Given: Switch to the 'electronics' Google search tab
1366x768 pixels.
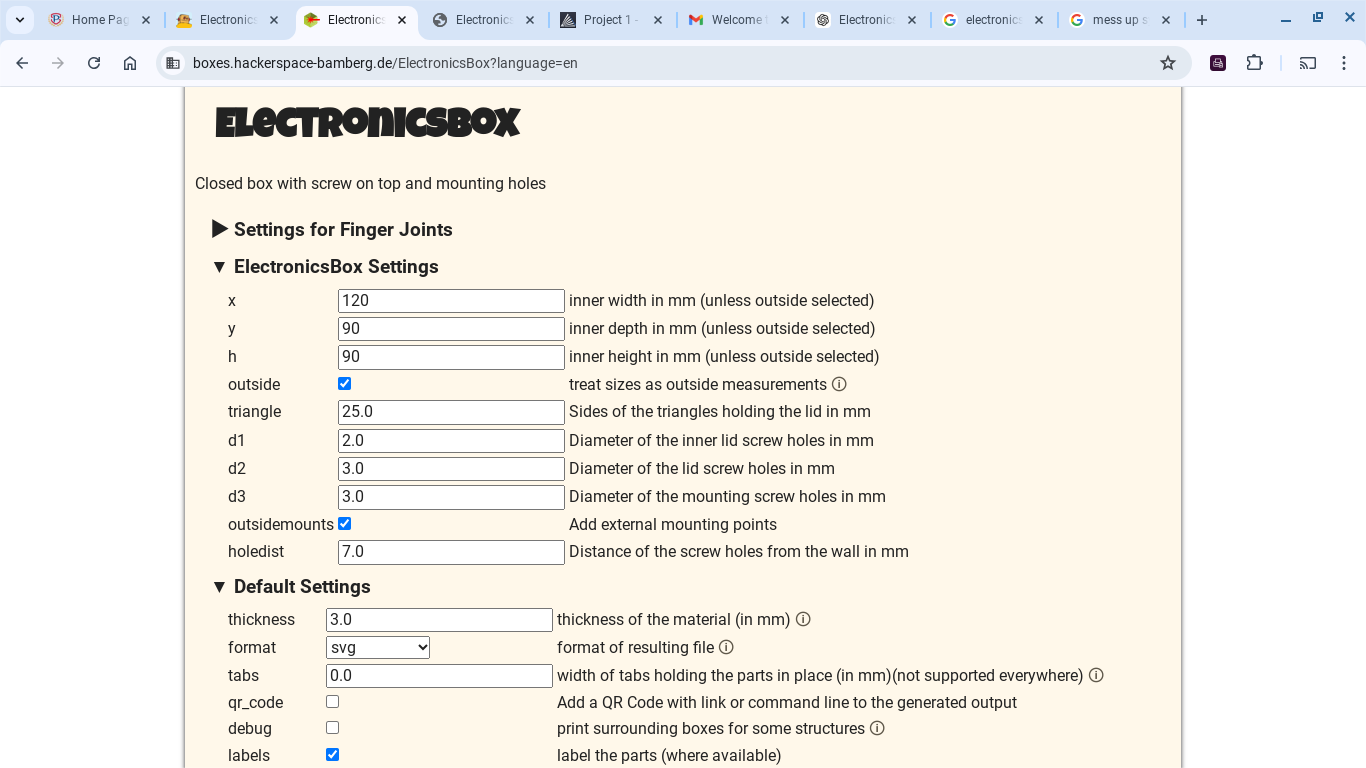Looking at the screenshot, I should [994, 20].
